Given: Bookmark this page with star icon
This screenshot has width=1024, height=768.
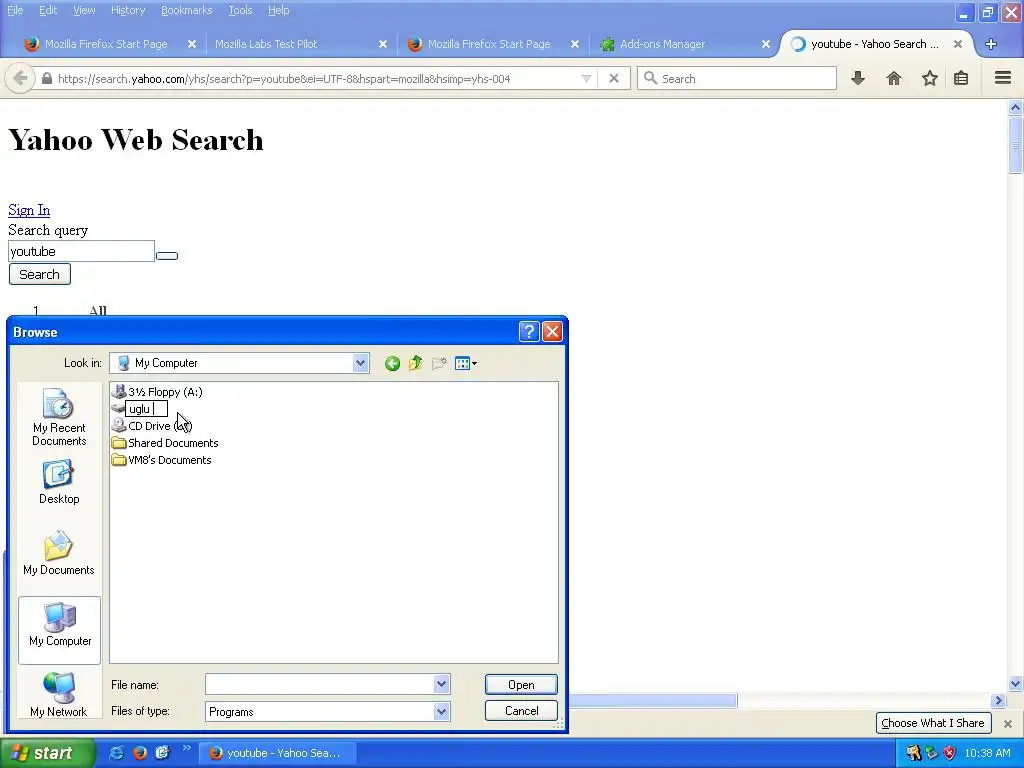Looking at the screenshot, I should click(x=929, y=78).
